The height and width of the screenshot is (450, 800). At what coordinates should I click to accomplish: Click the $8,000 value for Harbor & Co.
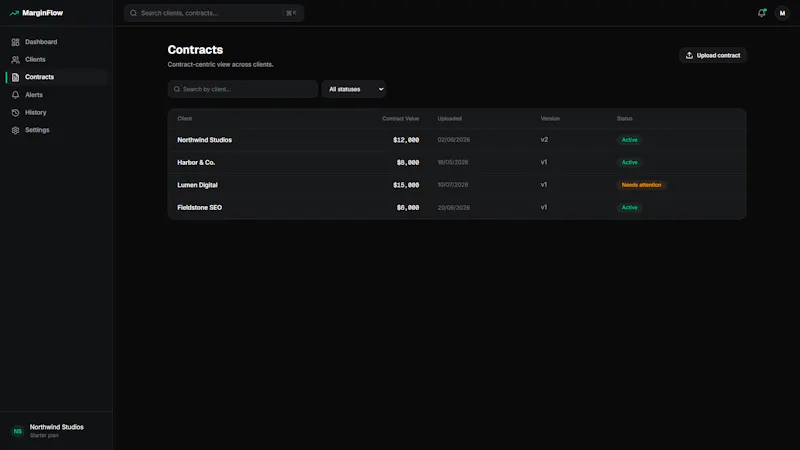click(408, 162)
